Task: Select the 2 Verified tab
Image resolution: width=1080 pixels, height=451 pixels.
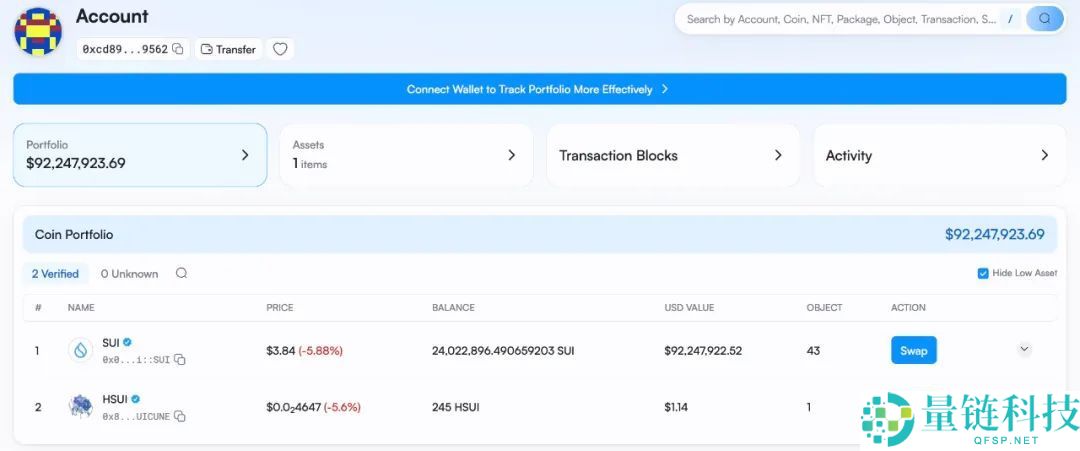Action: (55, 273)
